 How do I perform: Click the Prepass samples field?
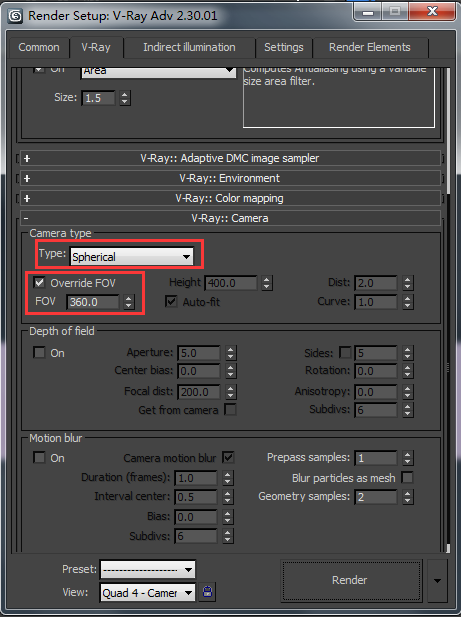[376, 458]
